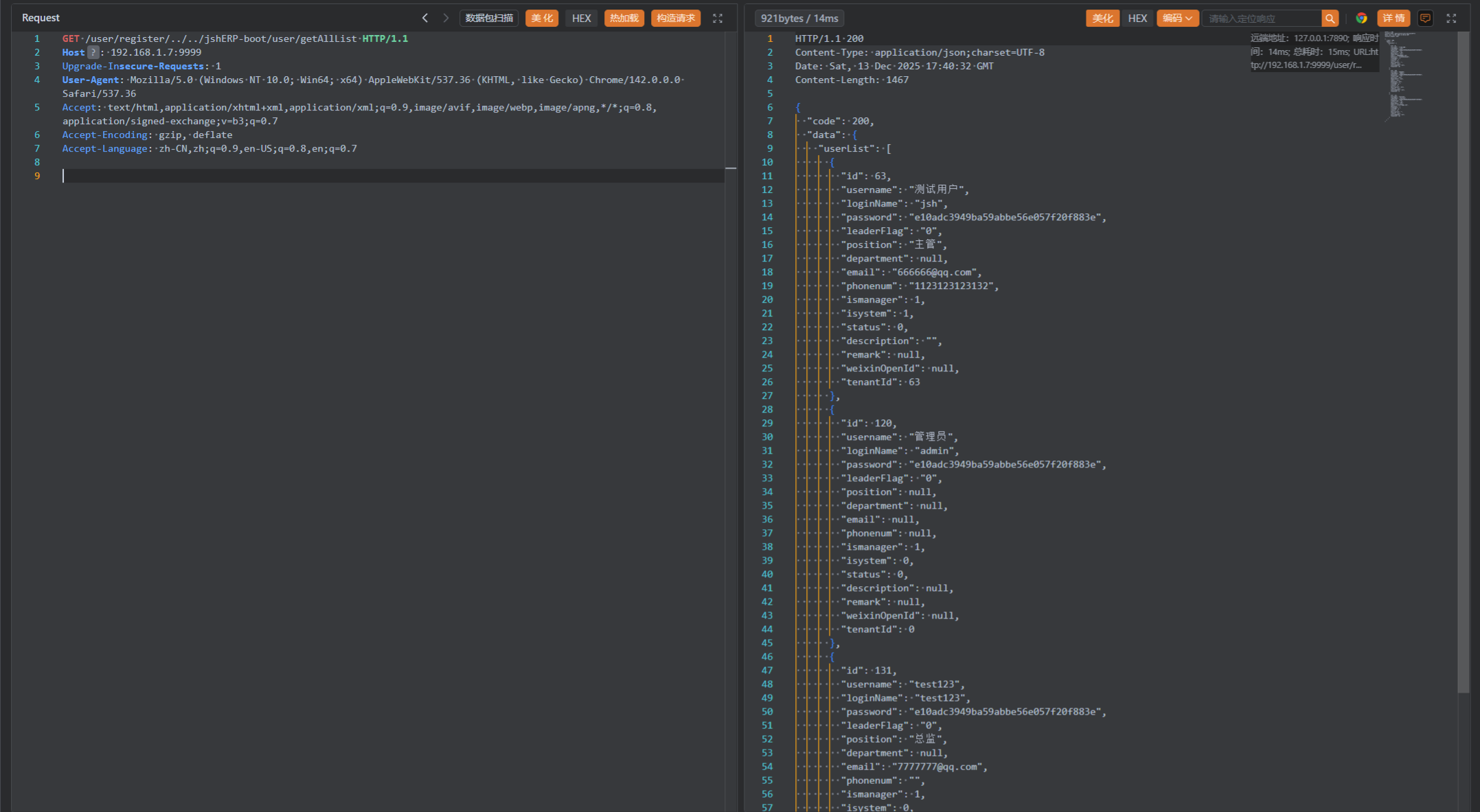The image size is (1480, 812).
Task: Go to previous request using left arrow
Action: (425, 18)
